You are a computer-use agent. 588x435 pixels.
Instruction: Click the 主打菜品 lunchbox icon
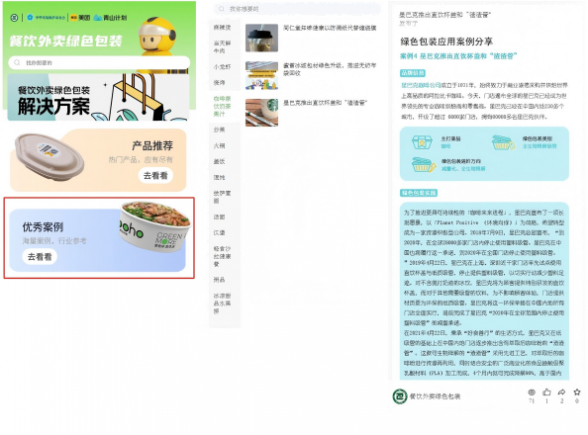tap(422, 142)
